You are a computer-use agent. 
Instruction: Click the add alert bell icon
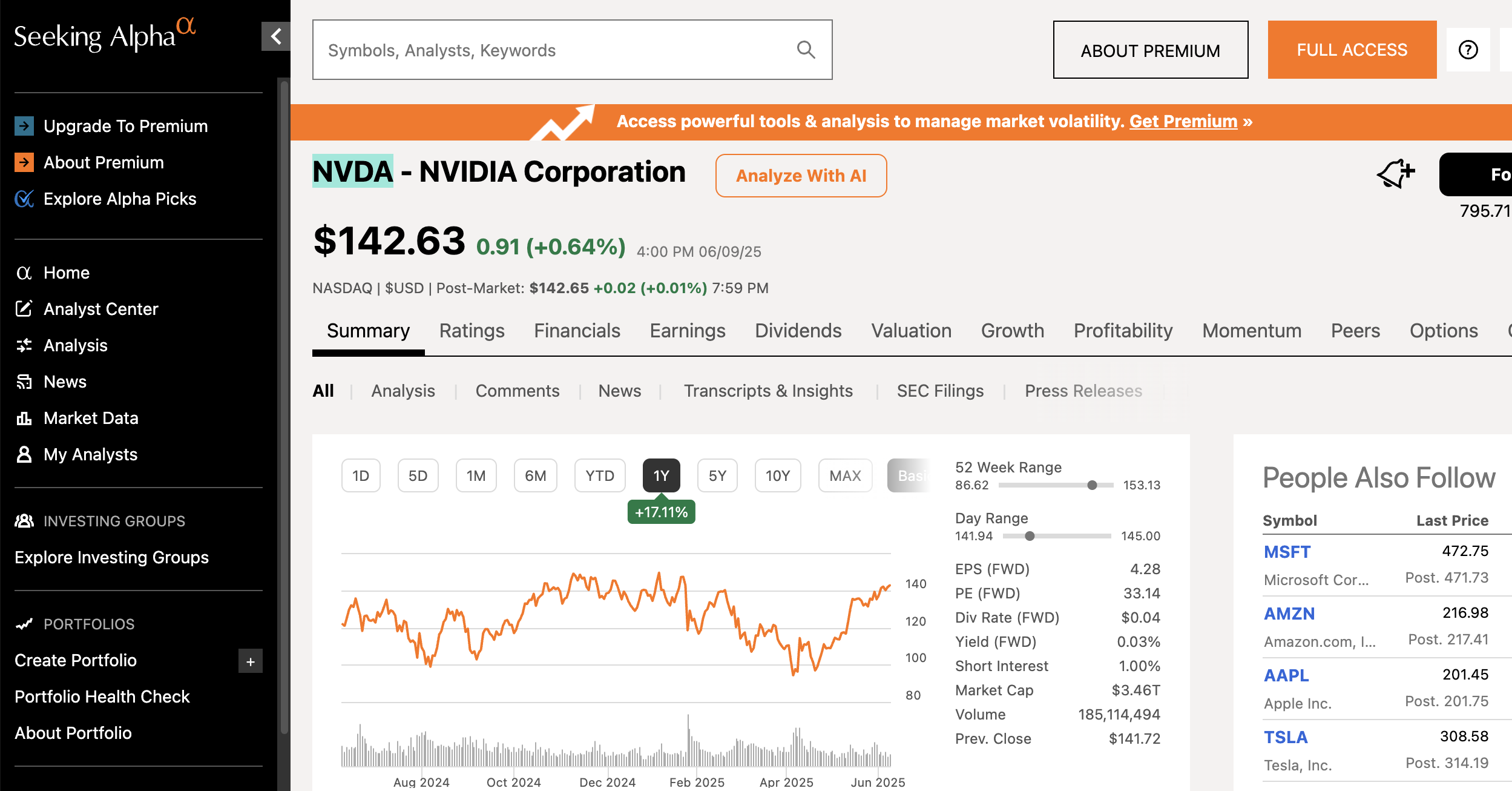pos(1395,174)
